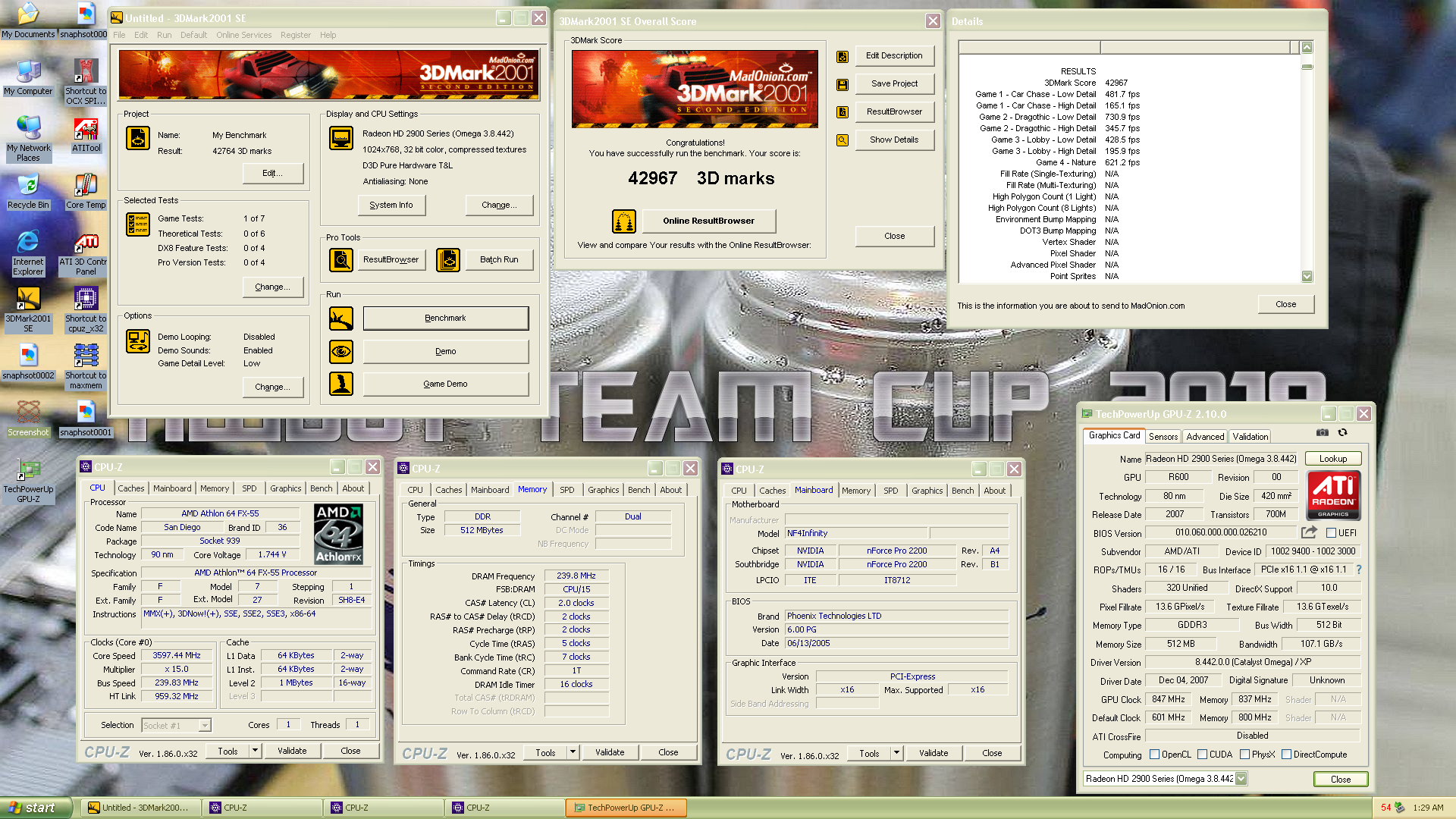Select the SPD tab in Mainboard CPU-Z window
The width and height of the screenshot is (1456, 819).
pos(890,491)
